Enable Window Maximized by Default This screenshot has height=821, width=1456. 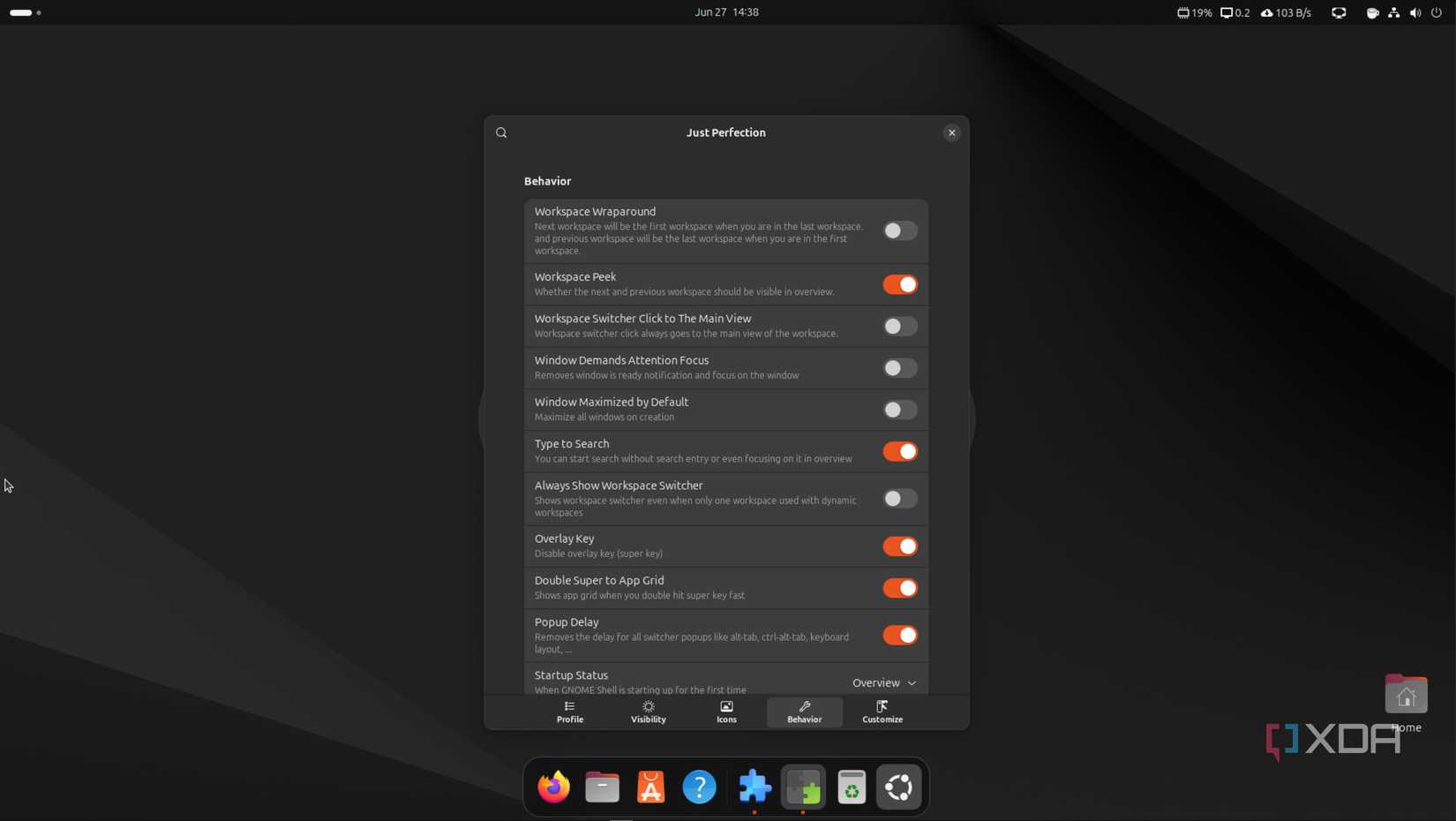pos(900,410)
